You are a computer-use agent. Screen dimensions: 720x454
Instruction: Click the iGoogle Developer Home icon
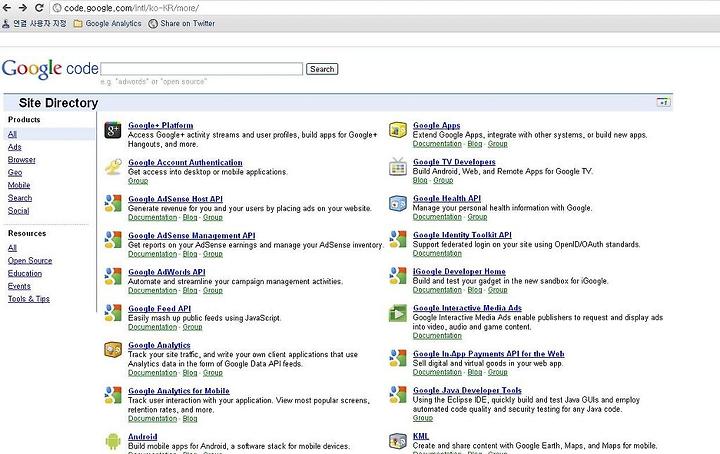398,276
